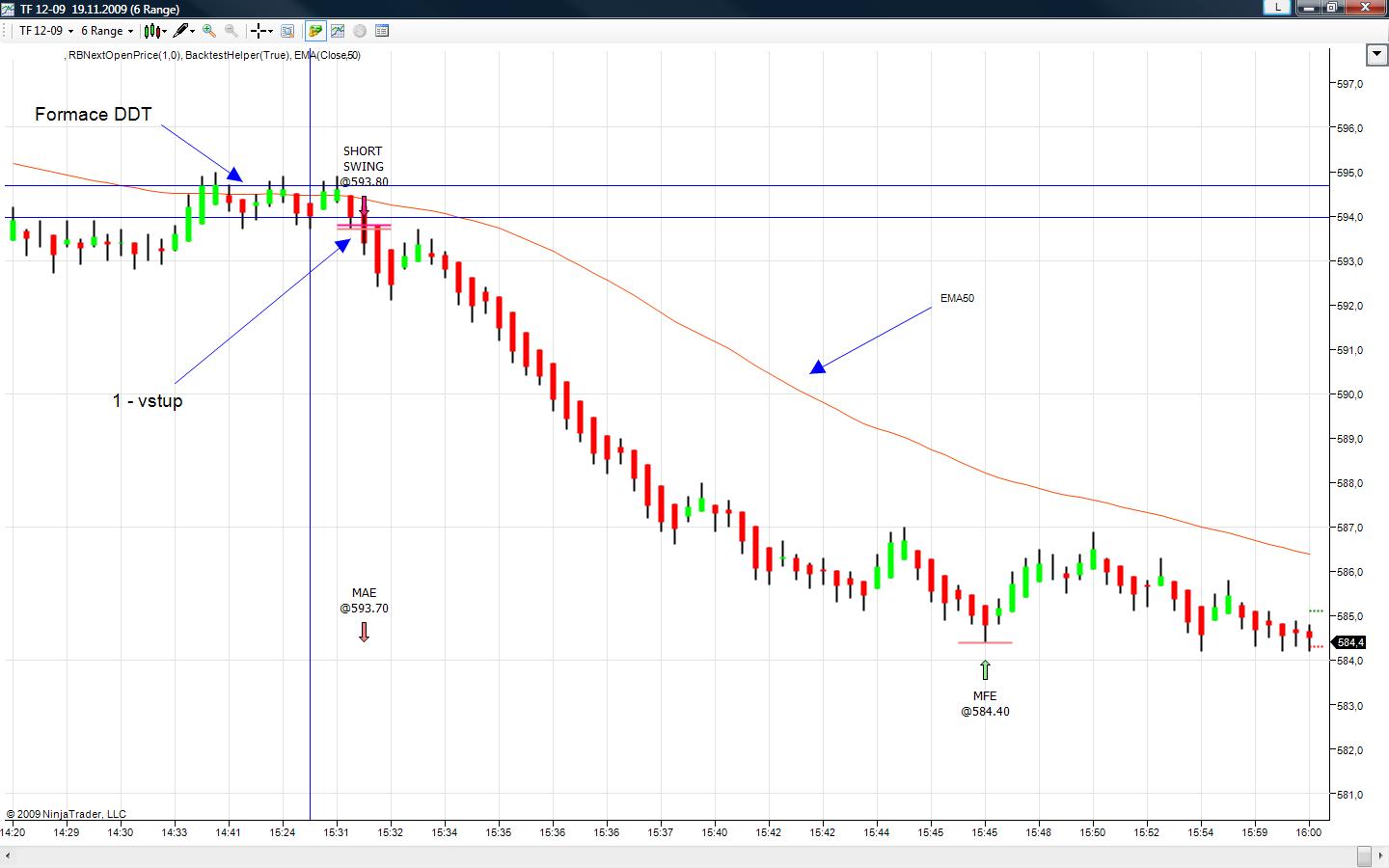
Task: Open the indicators chart icon
Action: click(x=338, y=31)
